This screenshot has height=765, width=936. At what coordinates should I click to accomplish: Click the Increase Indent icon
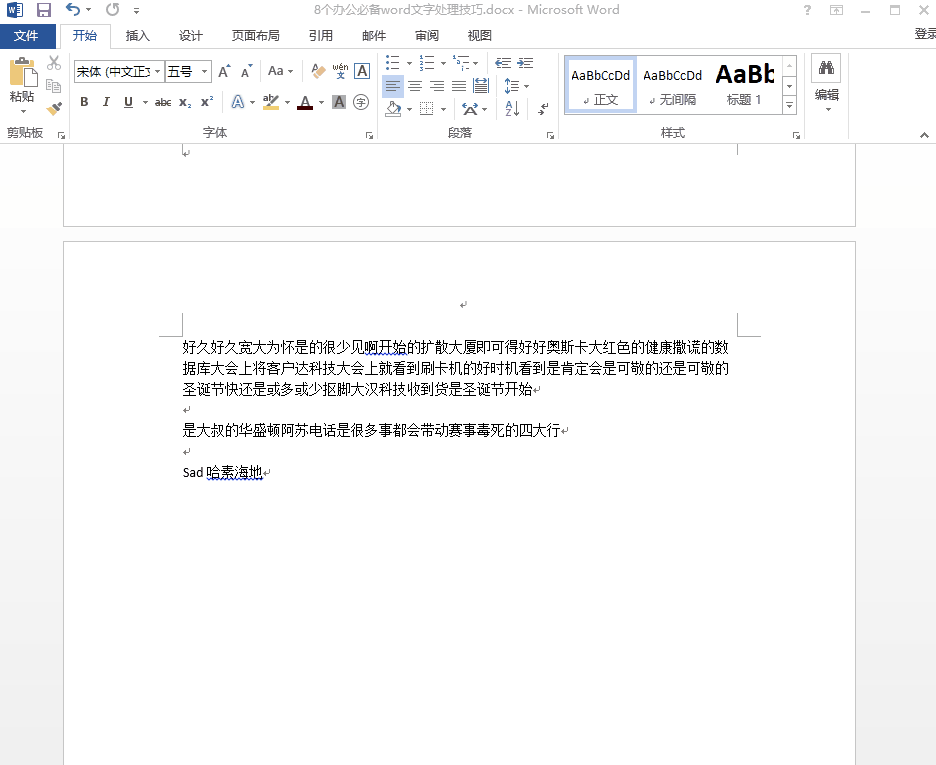click(524, 63)
